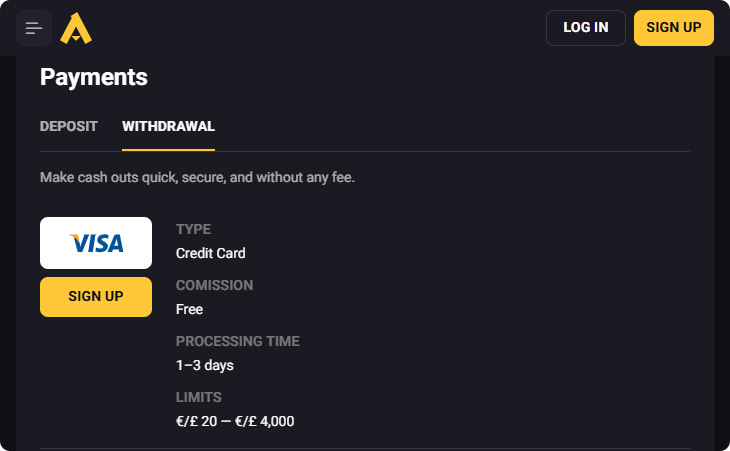Click the Visa card logo
Image resolution: width=730 pixels, height=451 pixels.
pyautogui.click(x=96, y=243)
